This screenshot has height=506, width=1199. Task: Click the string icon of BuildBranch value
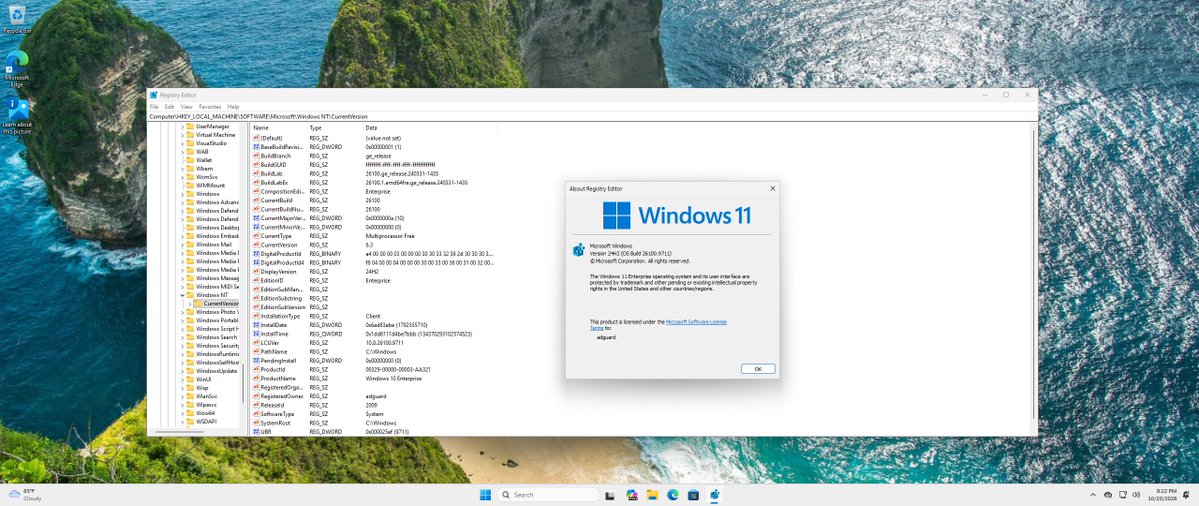click(x=256, y=155)
